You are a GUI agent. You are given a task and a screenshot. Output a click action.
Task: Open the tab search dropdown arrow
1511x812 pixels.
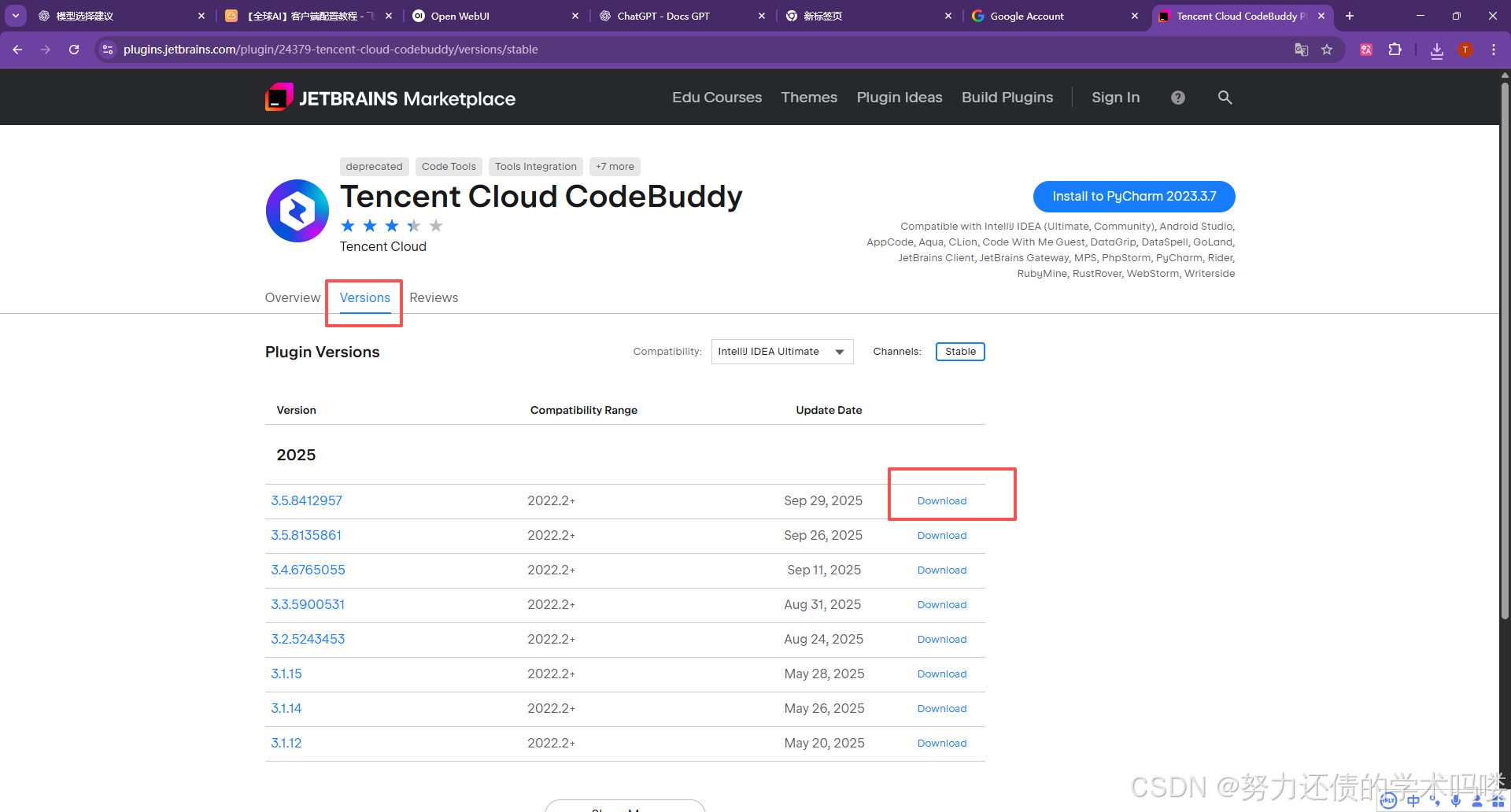16,16
